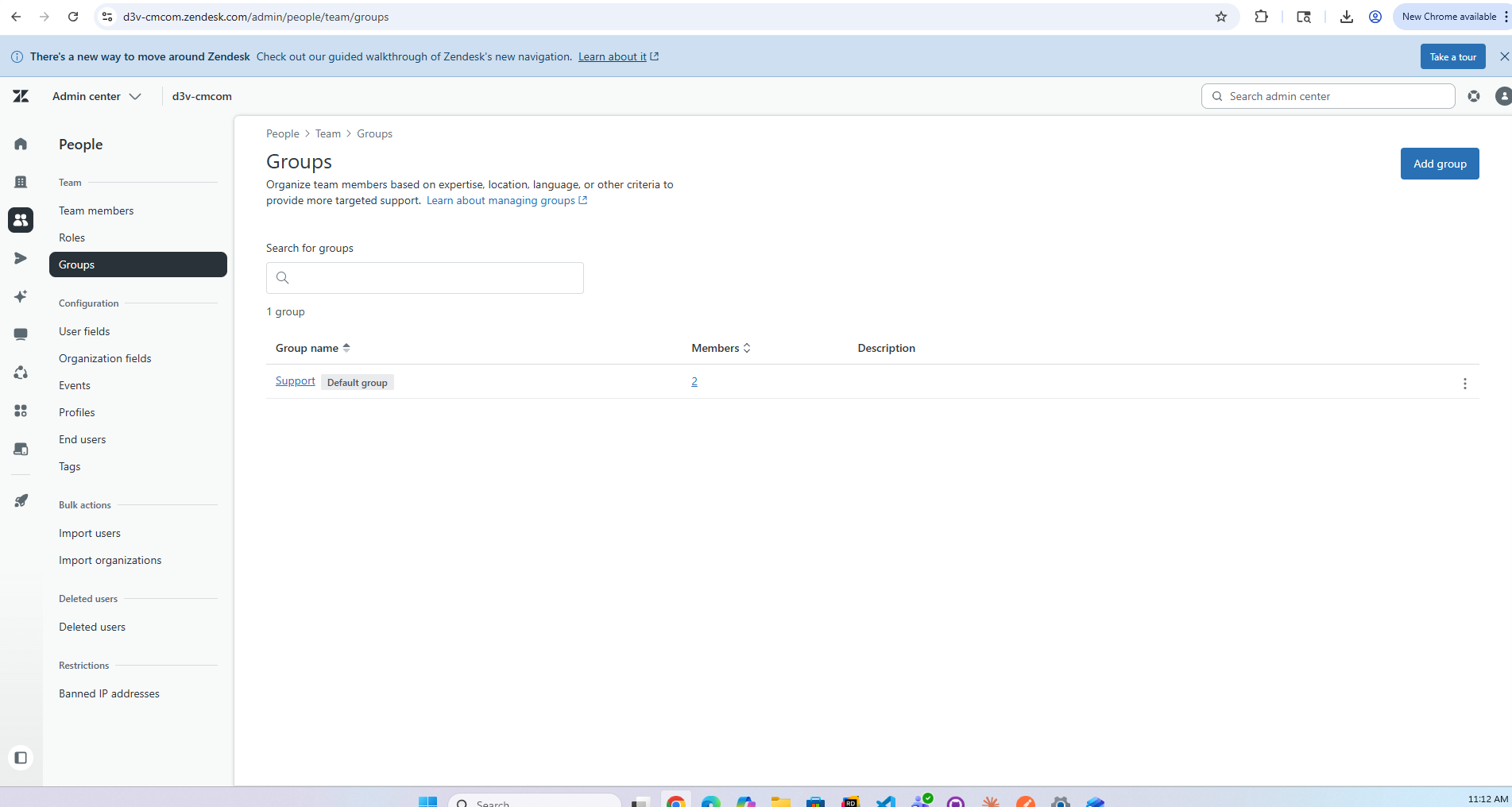Image resolution: width=1512 pixels, height=807 pixels.
Task: Open Roles in the People menu
Action: click(x=72, y=237)
